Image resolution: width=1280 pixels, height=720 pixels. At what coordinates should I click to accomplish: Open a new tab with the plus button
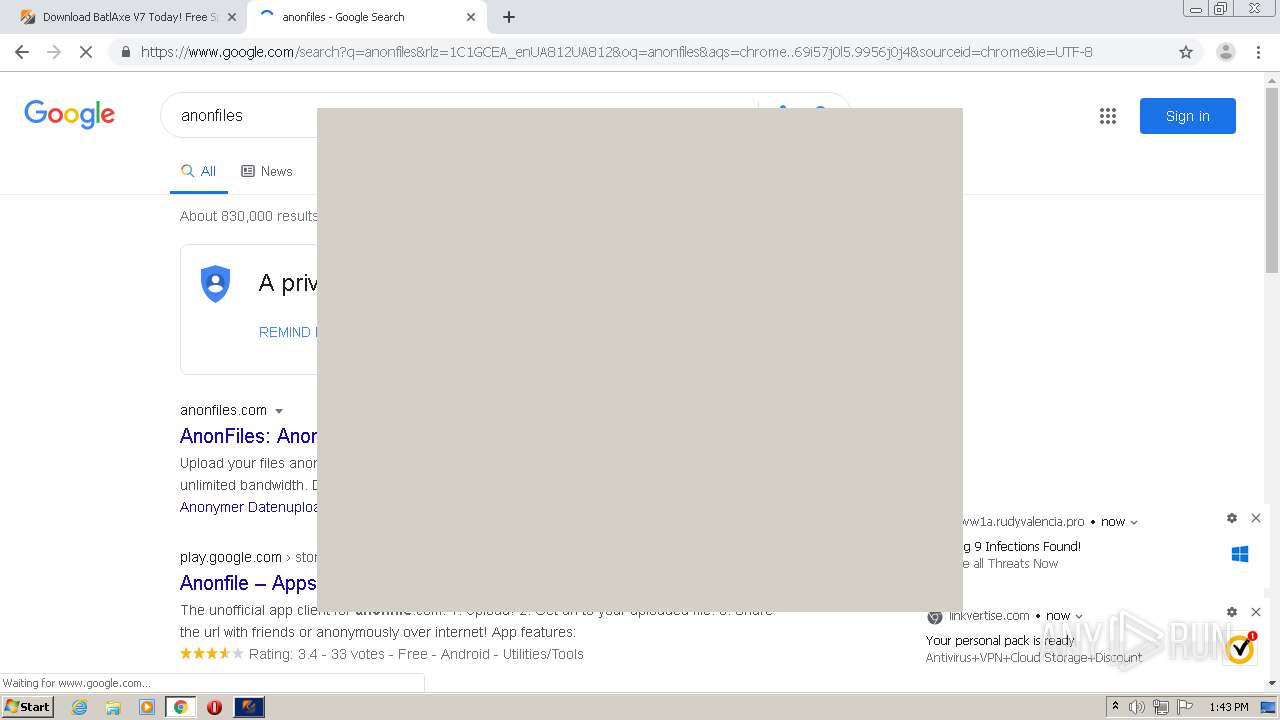point(509,17)
